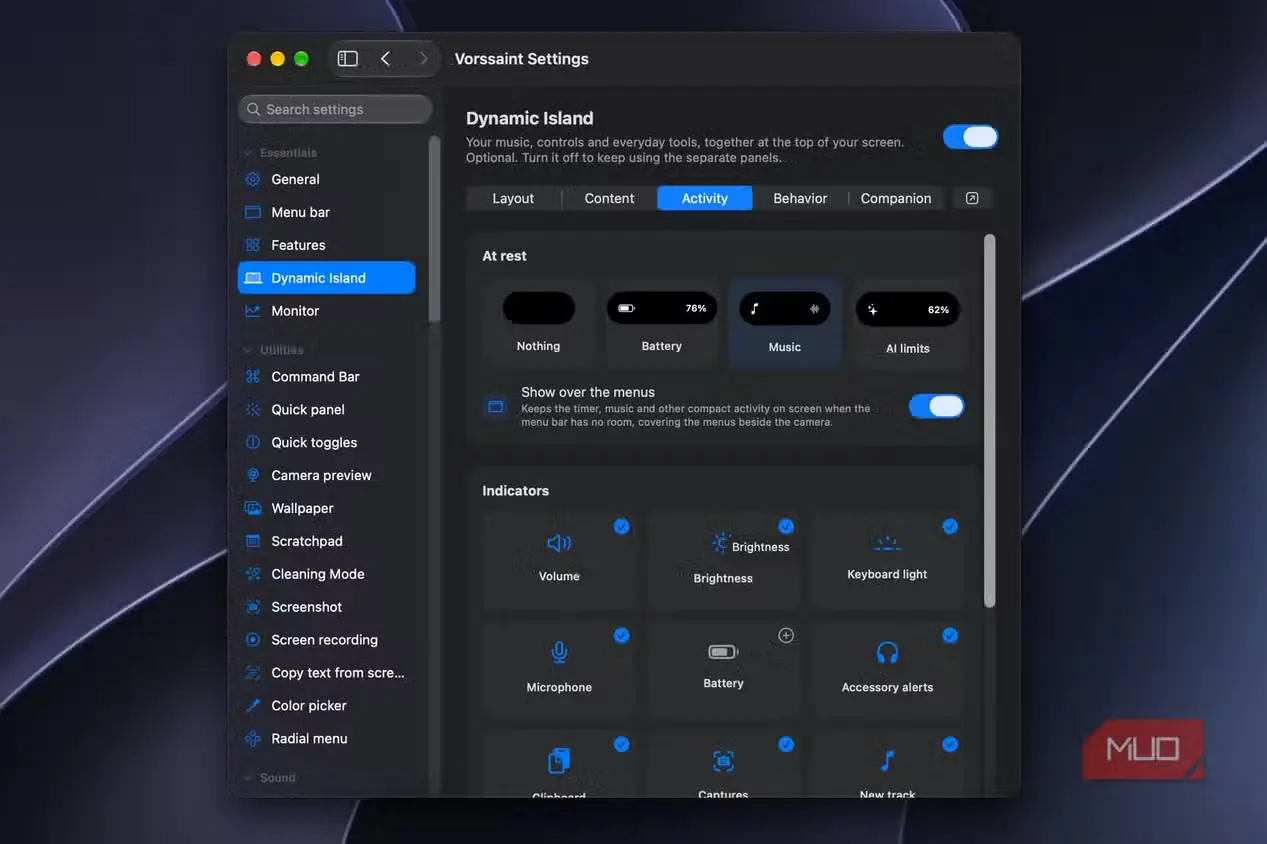Uncheck the Accessory alerts indicator

pos(950,636)
